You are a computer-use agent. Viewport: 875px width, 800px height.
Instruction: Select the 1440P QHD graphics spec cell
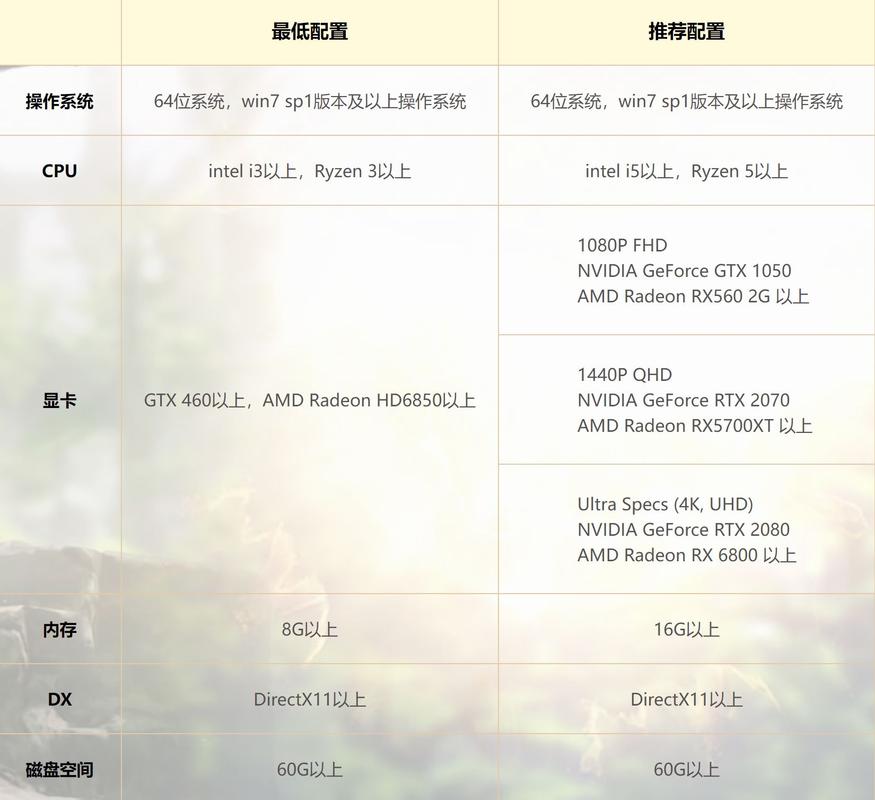click(686, 400)
